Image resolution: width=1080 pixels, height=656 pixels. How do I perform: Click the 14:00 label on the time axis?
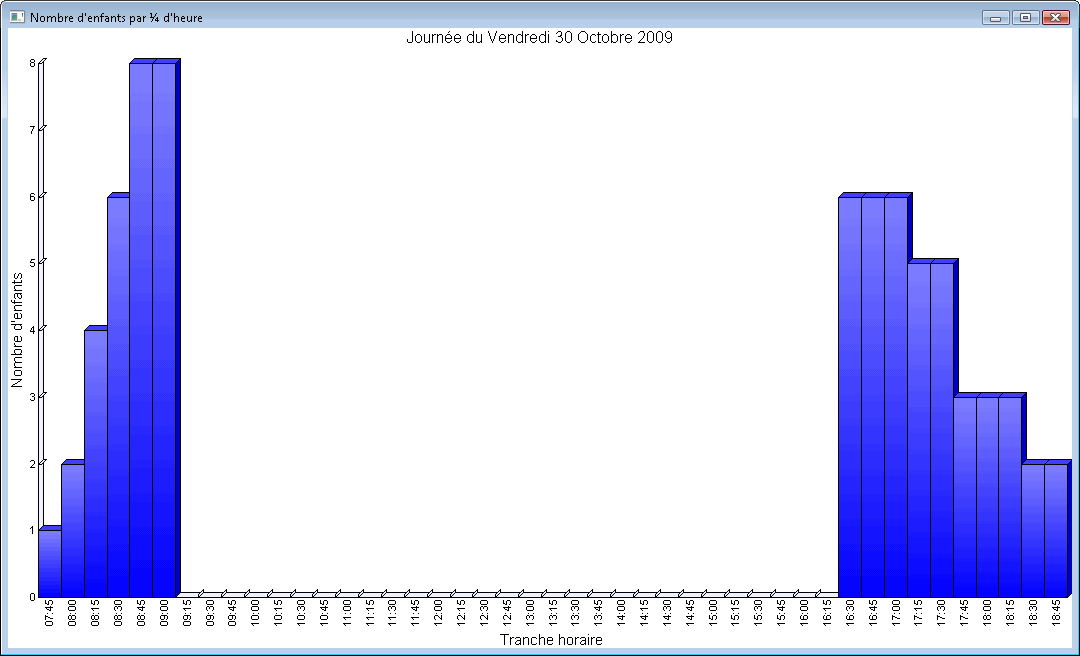click(621, 613)
